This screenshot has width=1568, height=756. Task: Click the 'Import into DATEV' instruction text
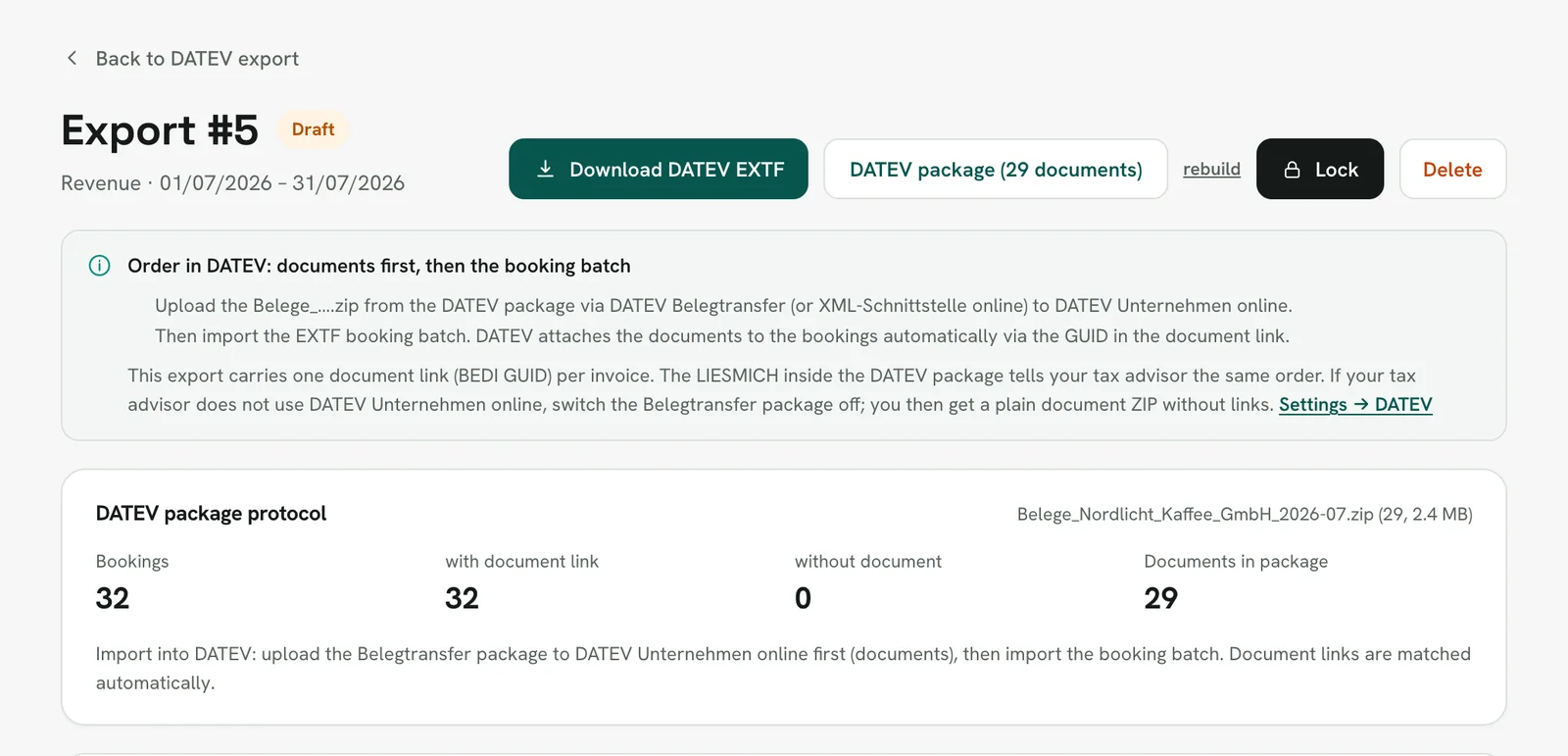click(783, 668)
